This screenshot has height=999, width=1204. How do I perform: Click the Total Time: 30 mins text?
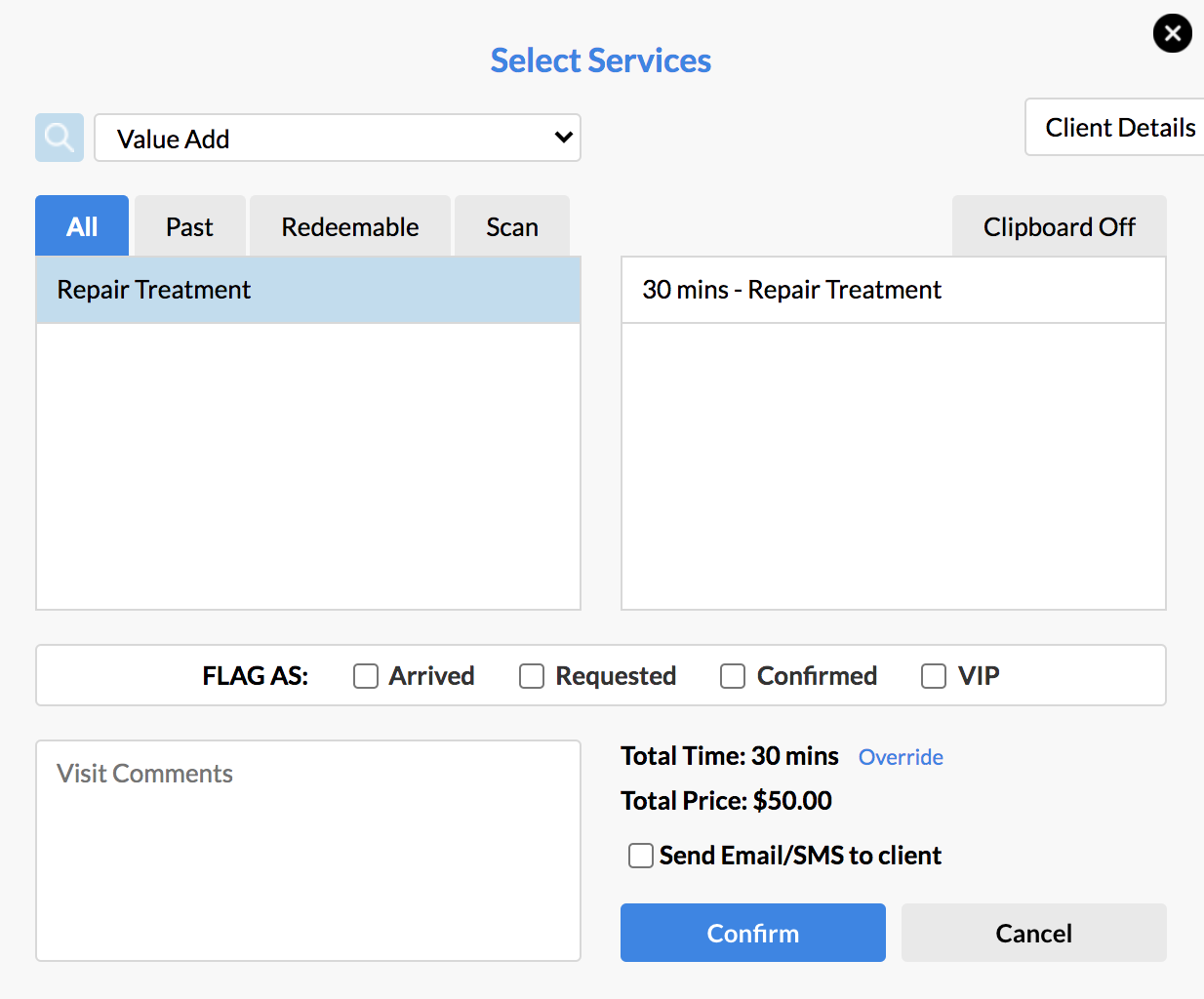coord(730,756)
